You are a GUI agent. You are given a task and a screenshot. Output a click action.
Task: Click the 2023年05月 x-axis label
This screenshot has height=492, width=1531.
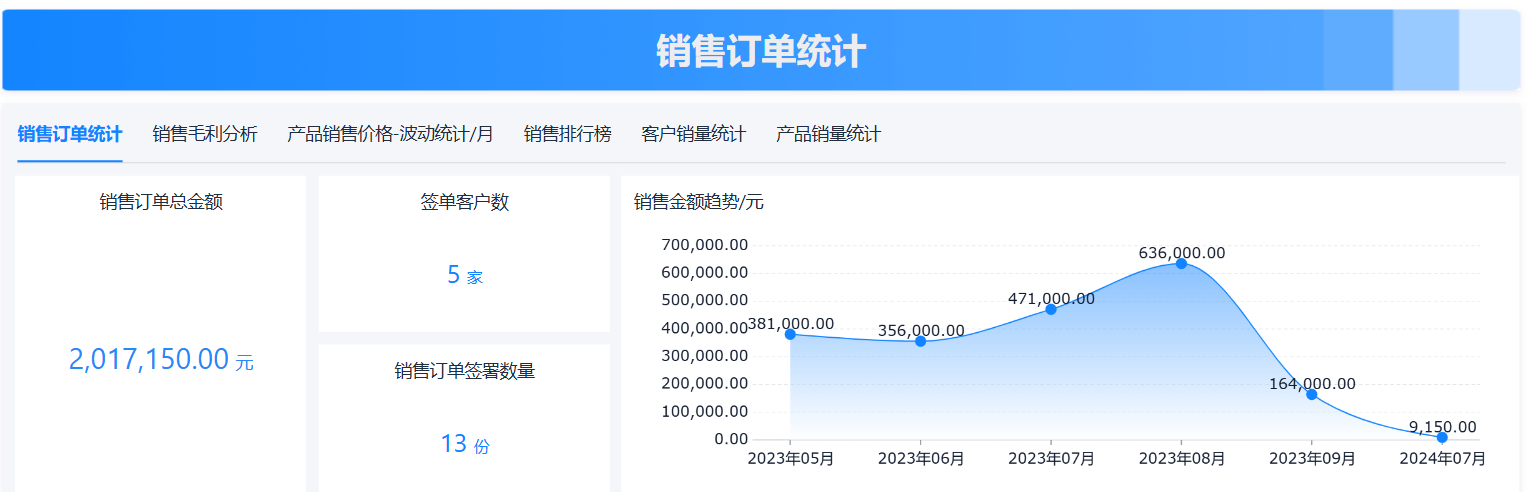791,459
